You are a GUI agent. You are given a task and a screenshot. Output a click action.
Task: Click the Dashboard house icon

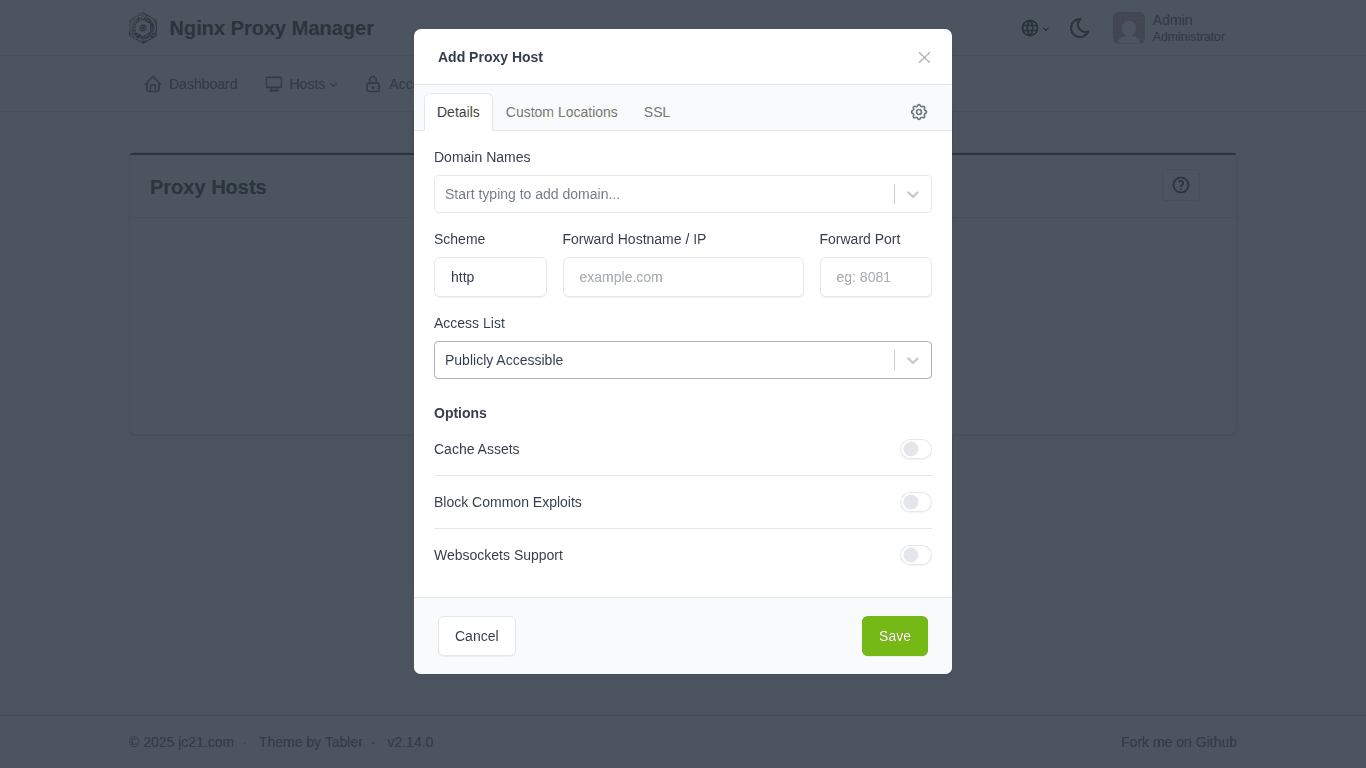pos(153,84)
